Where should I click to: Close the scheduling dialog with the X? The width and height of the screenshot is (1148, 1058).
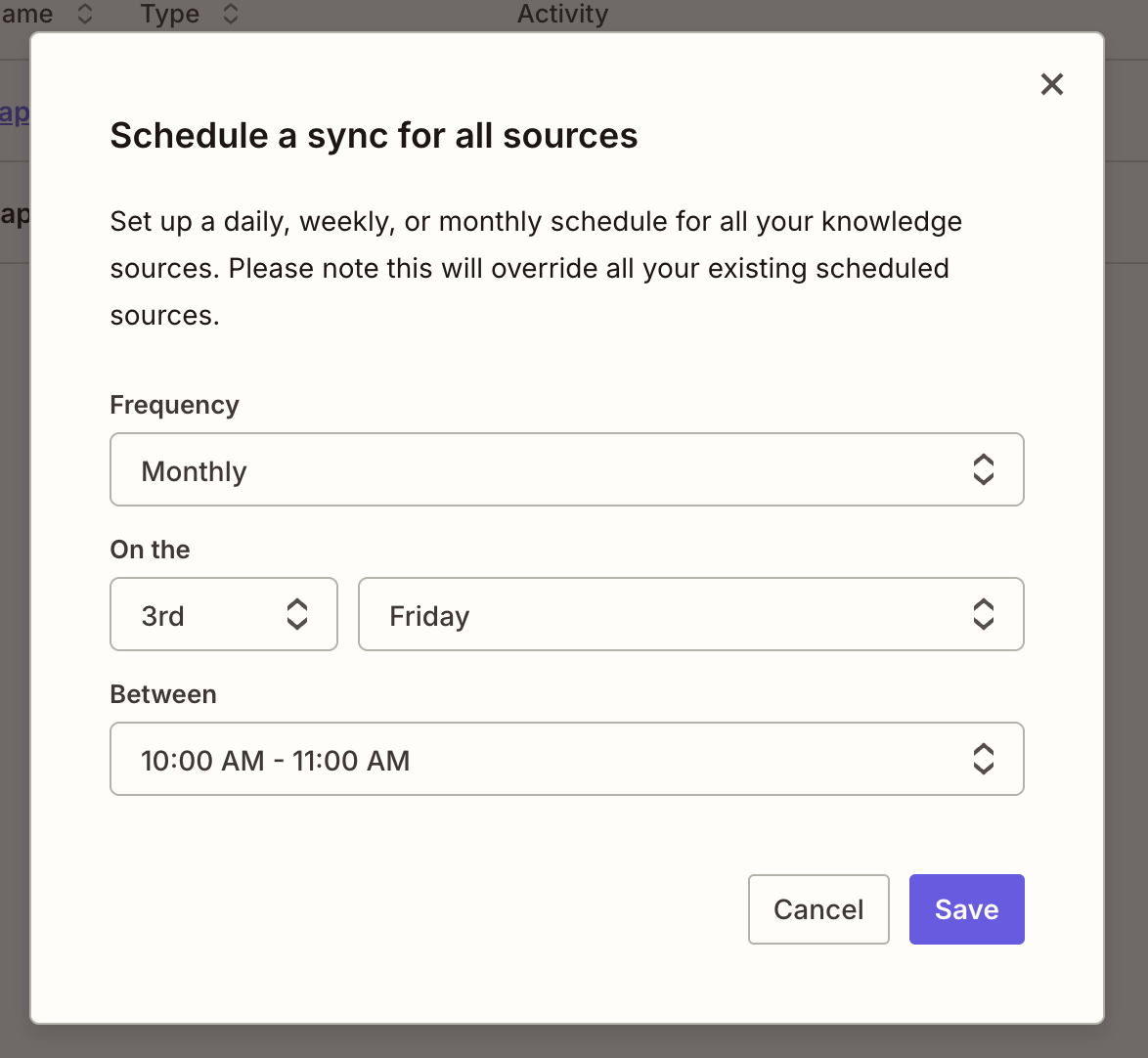(x=1051, y=84)
